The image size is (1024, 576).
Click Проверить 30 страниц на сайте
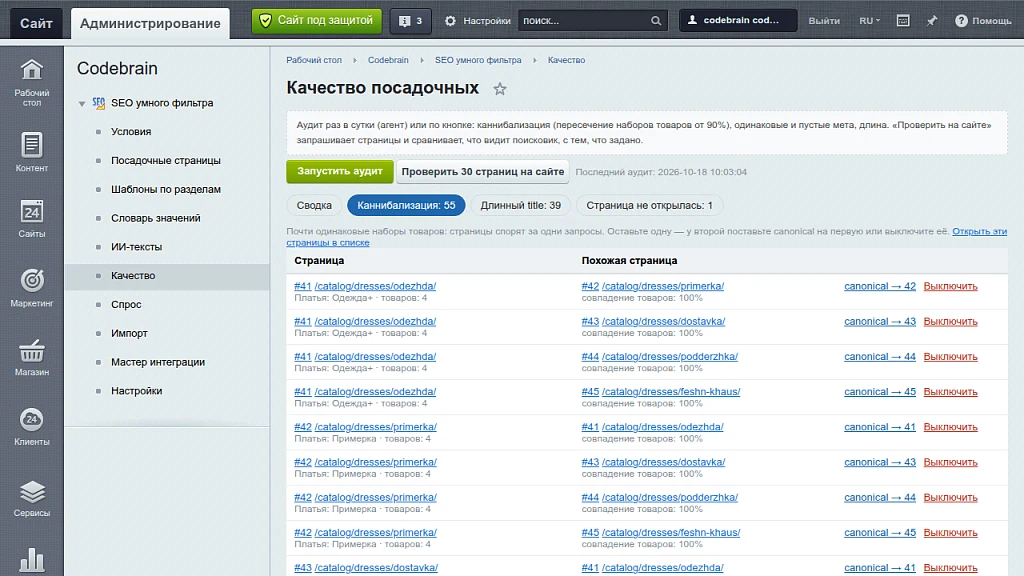483,172
